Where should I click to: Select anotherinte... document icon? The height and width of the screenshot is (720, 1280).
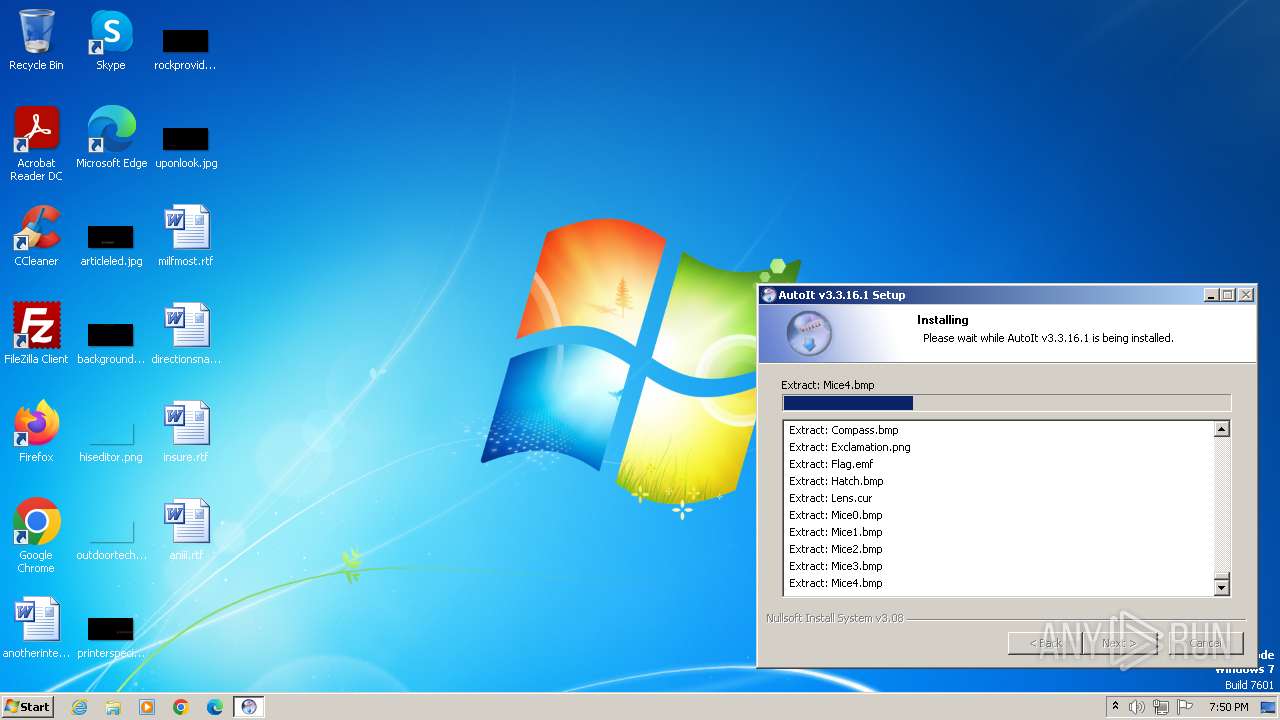pyautogui.click(x=36, y=628)
